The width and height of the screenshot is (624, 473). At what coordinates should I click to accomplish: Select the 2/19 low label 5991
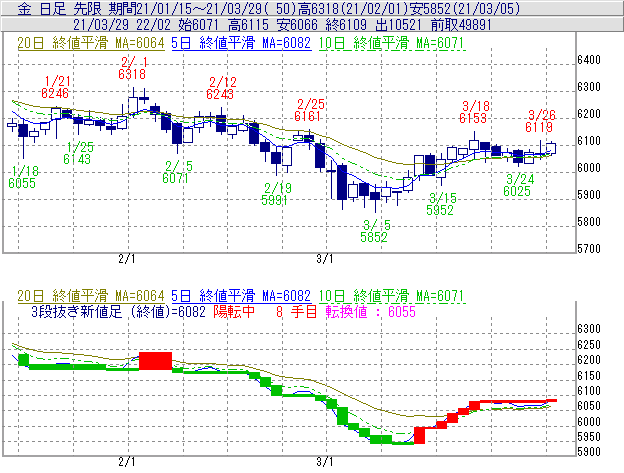coord(274,200)
